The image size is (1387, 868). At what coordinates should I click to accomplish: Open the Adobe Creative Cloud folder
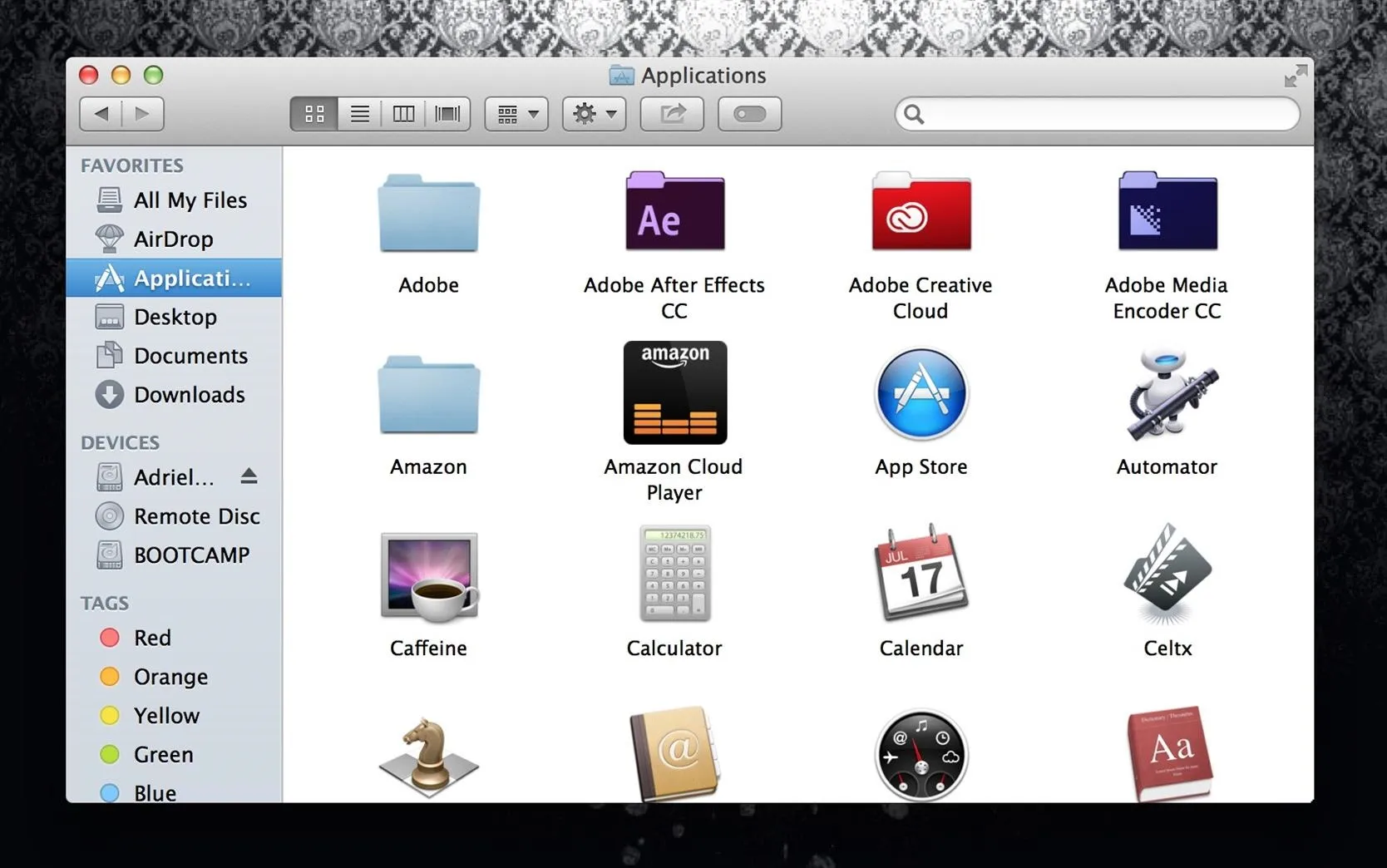point(921,211)
